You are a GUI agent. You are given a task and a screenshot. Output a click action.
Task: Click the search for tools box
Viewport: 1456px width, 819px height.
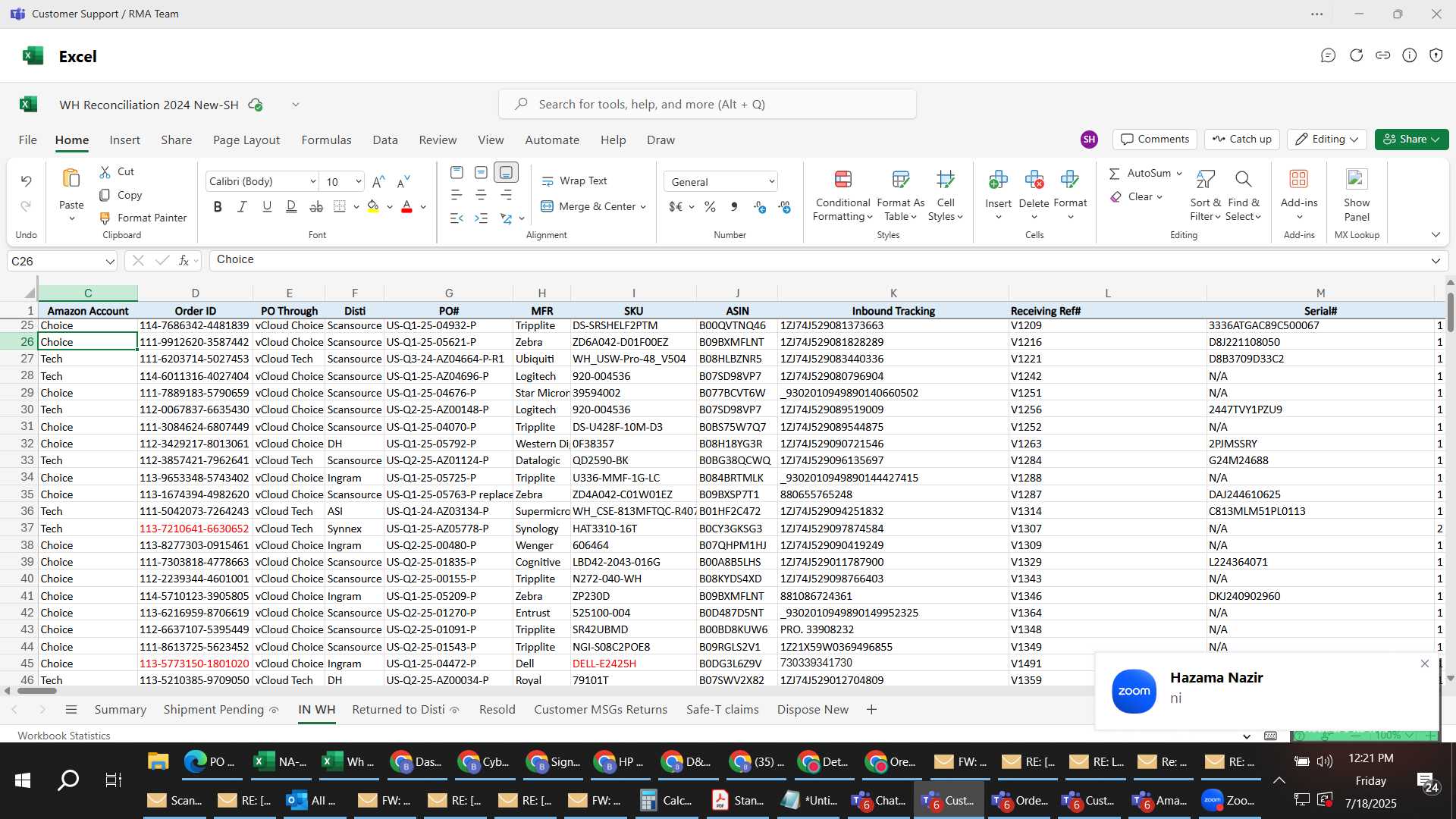point(707,104)
